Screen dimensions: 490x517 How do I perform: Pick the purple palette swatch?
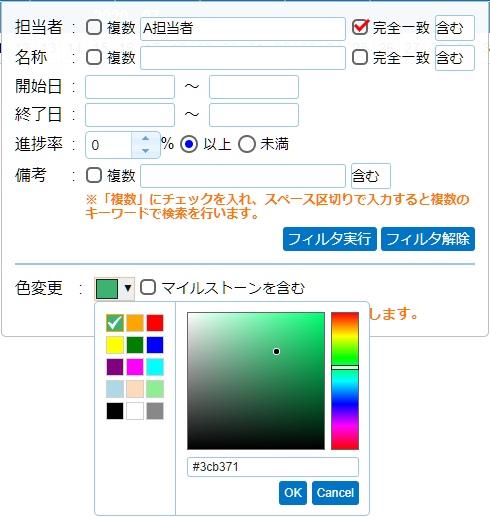tap(115, 367)
